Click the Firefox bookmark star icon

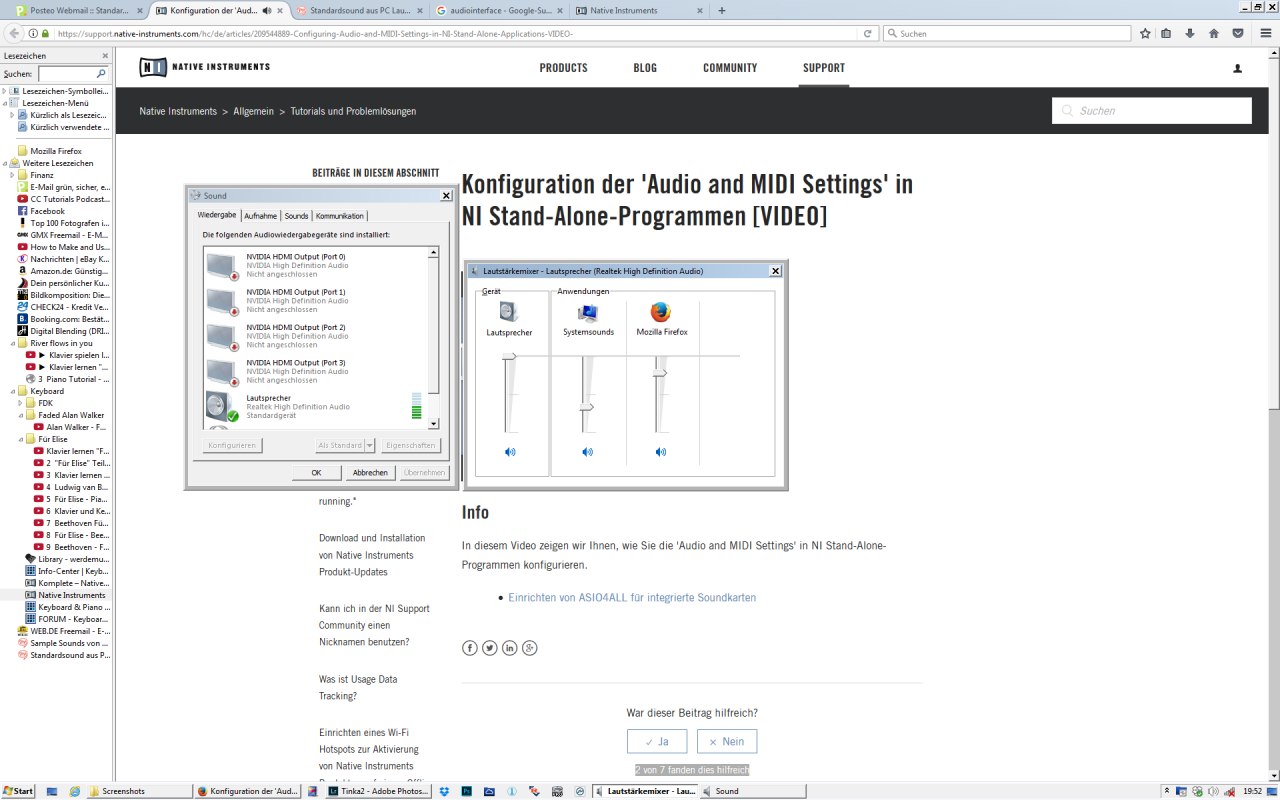(x=1145, y=33)
